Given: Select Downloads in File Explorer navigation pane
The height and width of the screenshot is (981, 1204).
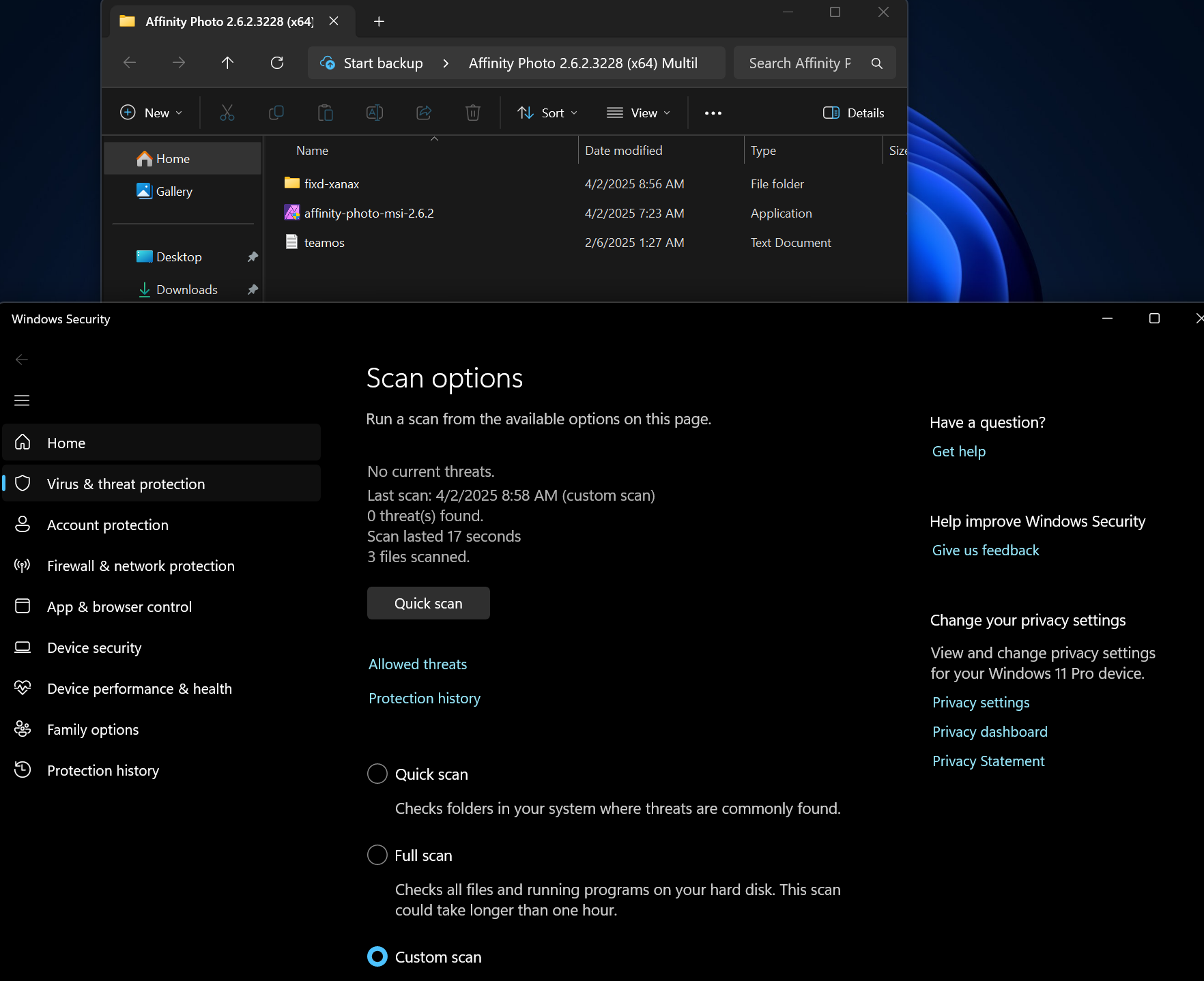Looking at the screenshot, I should pos(183,290).
